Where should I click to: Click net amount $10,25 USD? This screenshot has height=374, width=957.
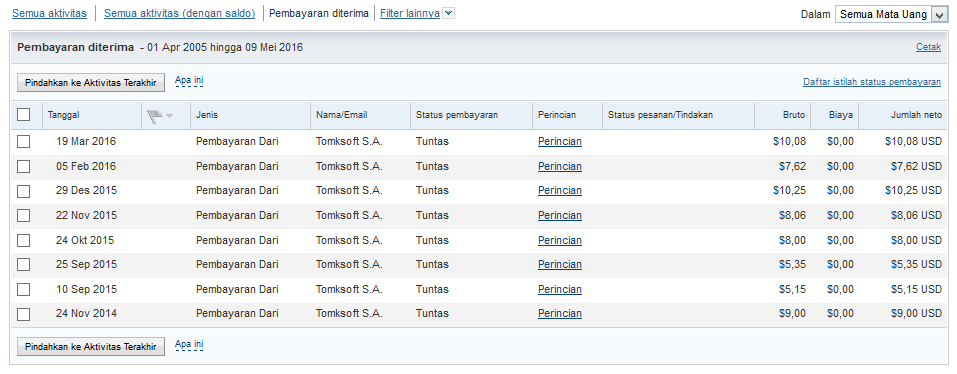point(913,190)
